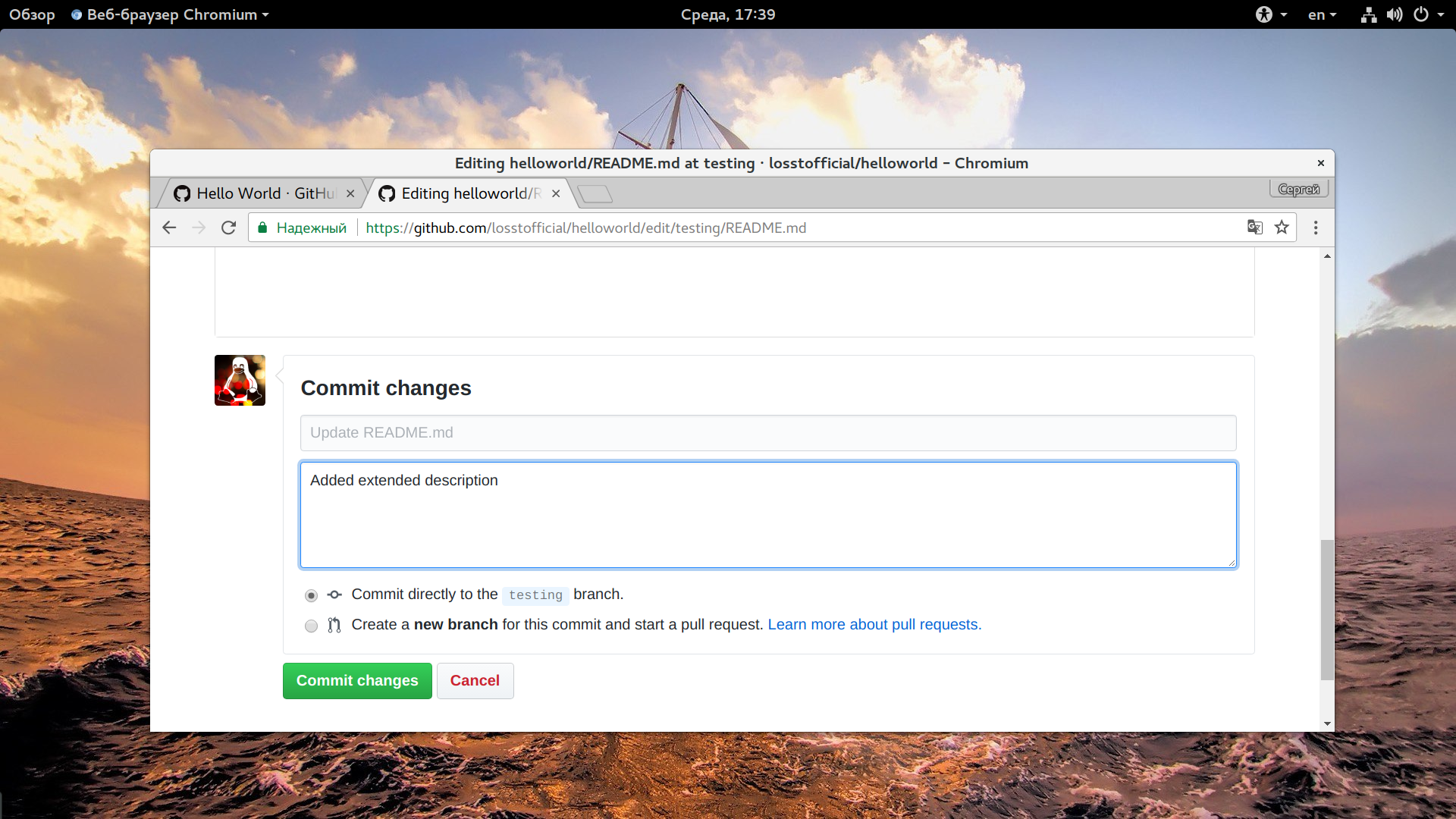Open the power menu dropdown arrow
Viewport: 1456px width, 819px height.
pos(1440,14)
